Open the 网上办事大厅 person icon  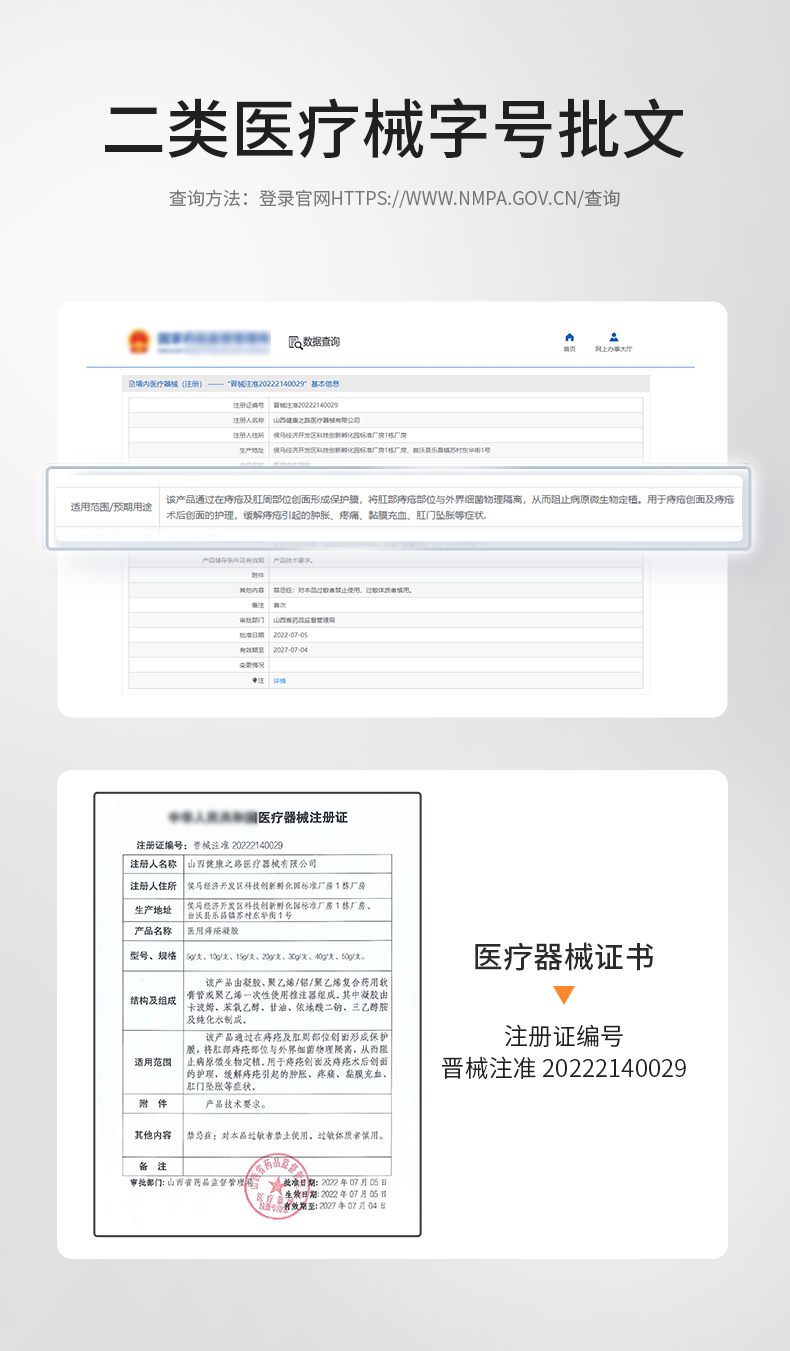[614, 338]
